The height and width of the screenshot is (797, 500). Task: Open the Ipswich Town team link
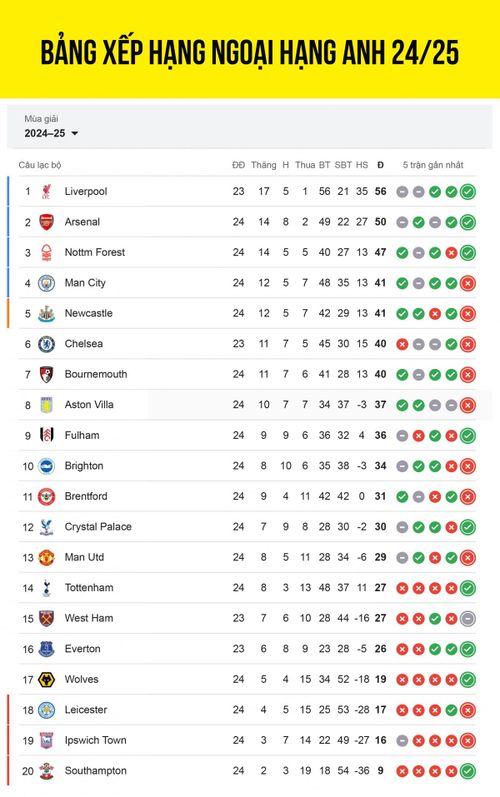(x=96, y=740)
